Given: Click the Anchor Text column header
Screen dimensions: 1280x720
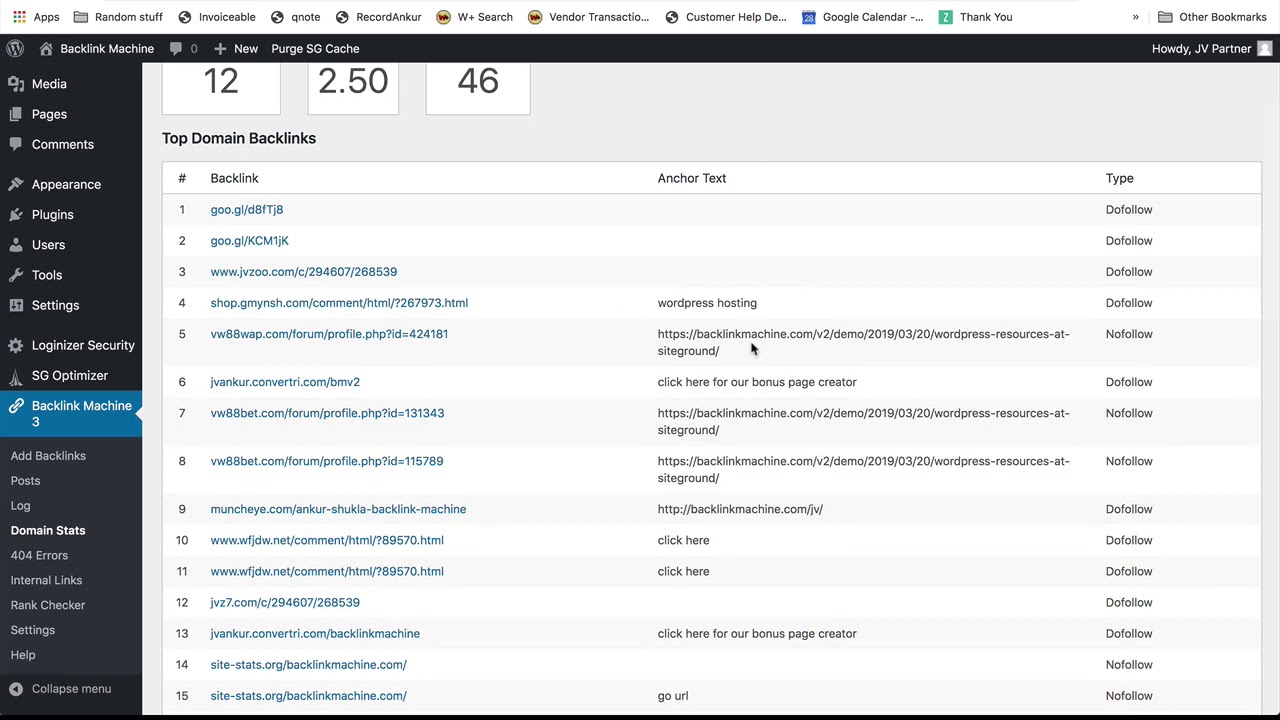Looking at the screenshot, I should [x=692, y=178].
